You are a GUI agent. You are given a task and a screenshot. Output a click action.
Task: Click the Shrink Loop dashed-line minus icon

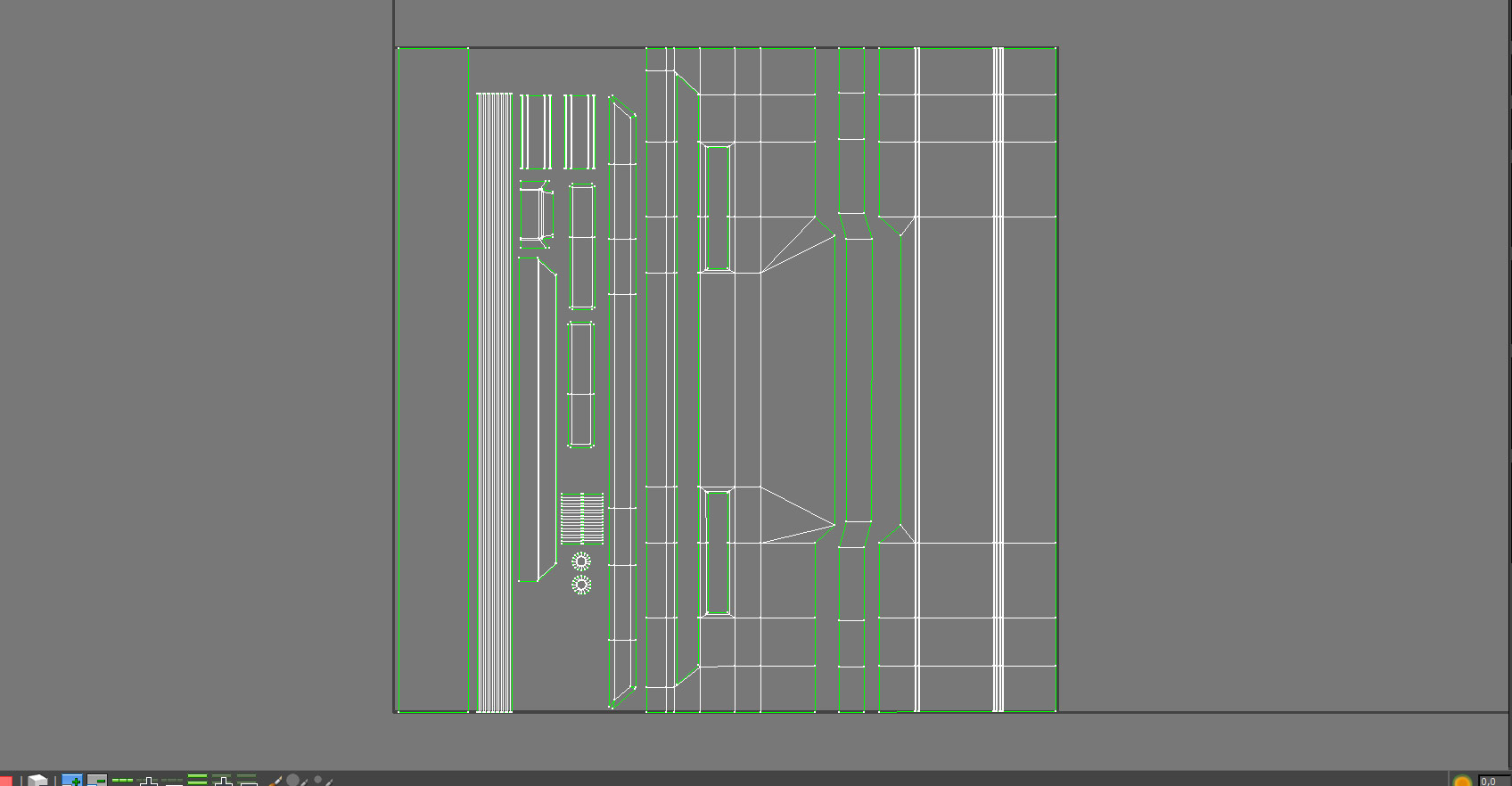click(x=173, y=781)
